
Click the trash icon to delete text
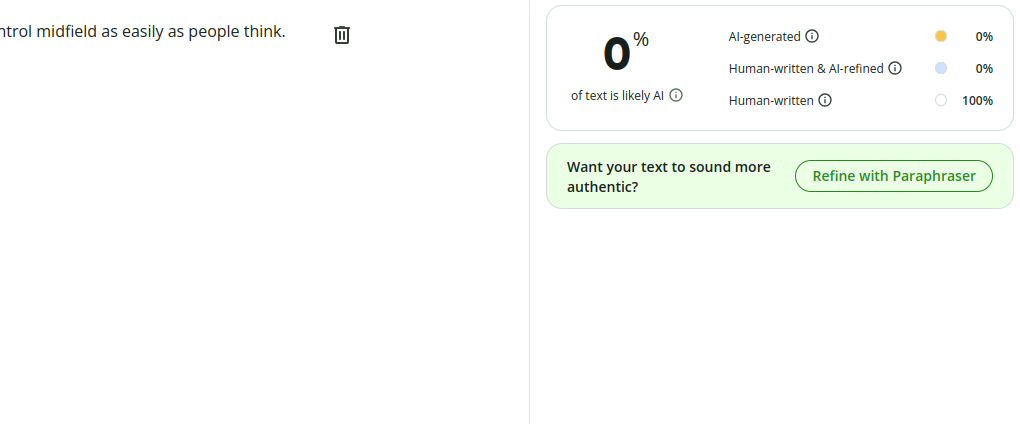click(x=342, y=35)
